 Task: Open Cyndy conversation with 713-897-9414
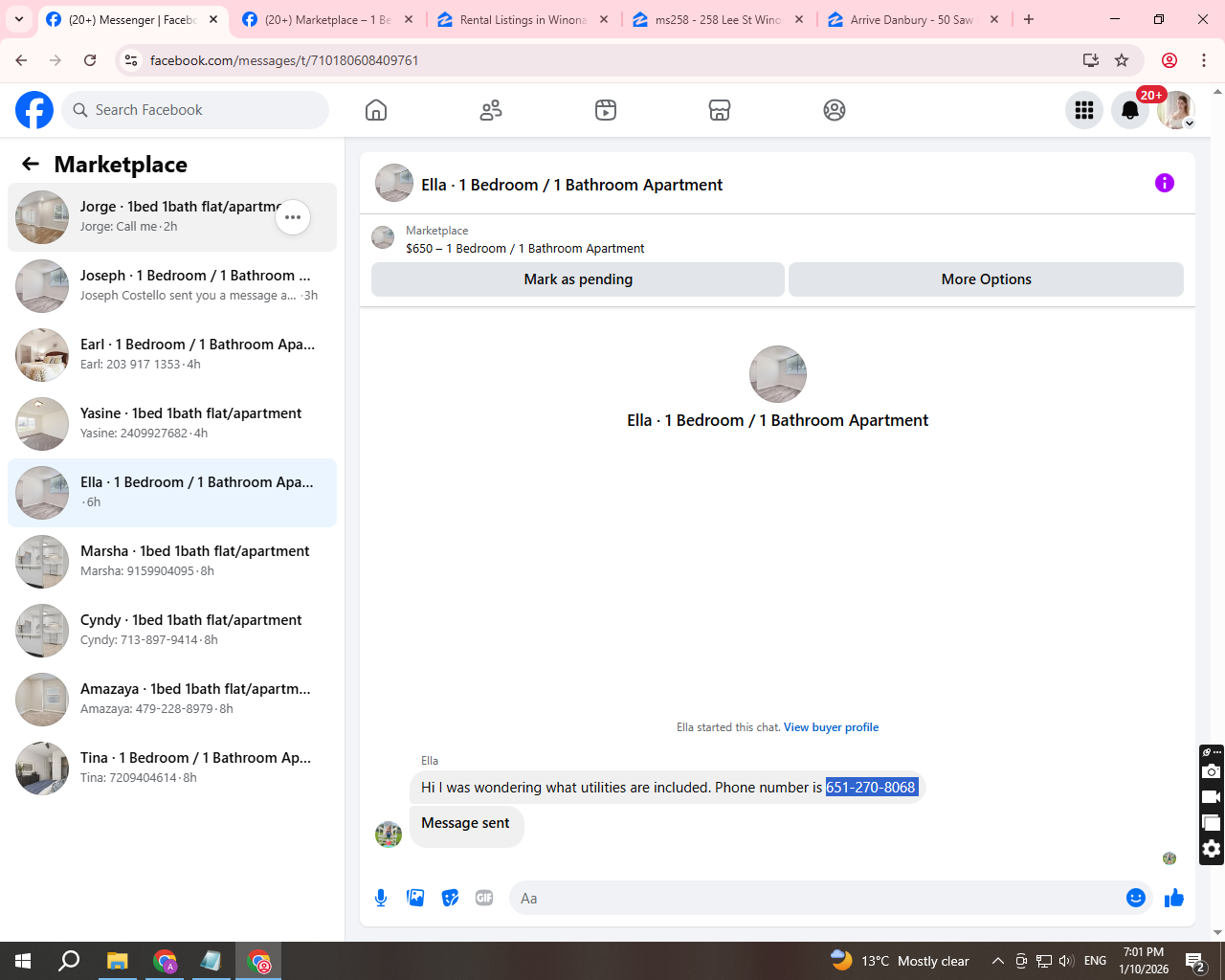click(172, 631)
